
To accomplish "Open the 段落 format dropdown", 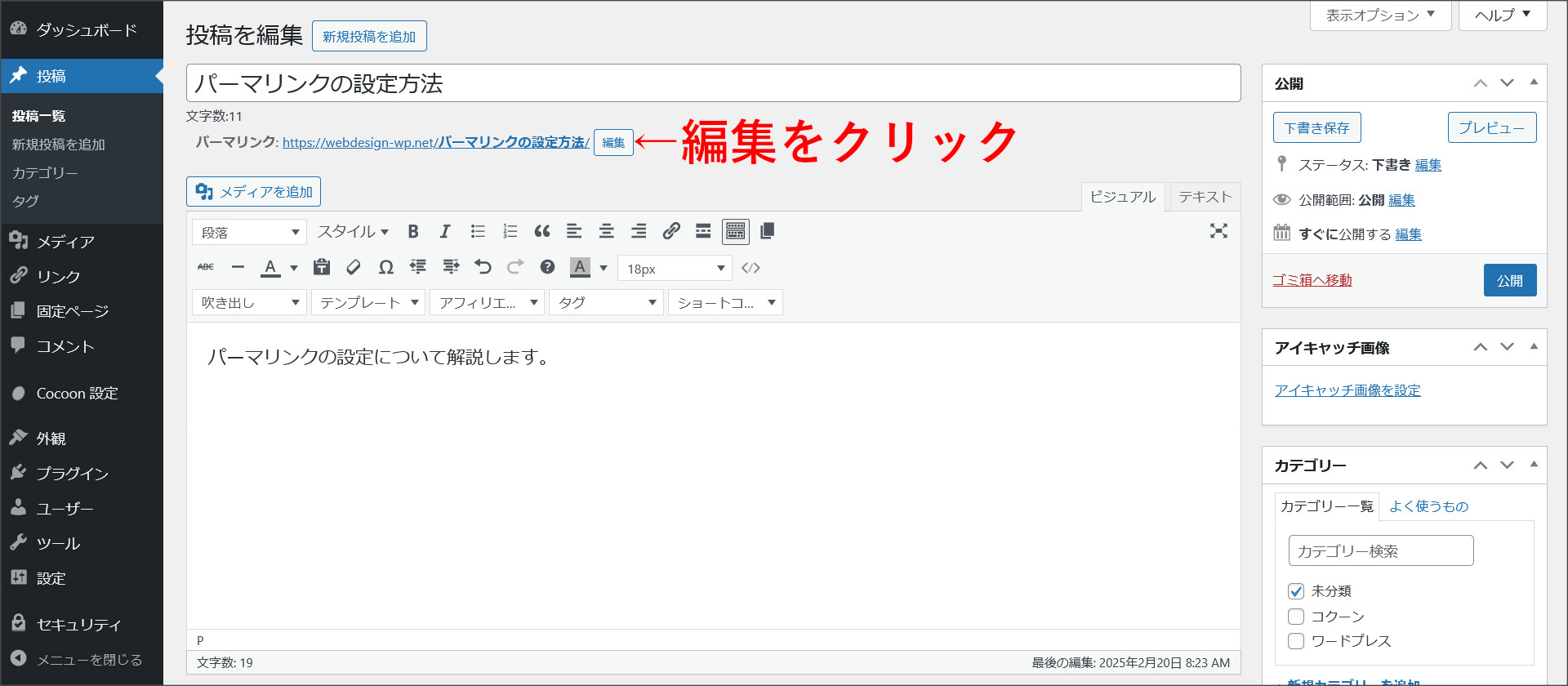I will 249,233.
